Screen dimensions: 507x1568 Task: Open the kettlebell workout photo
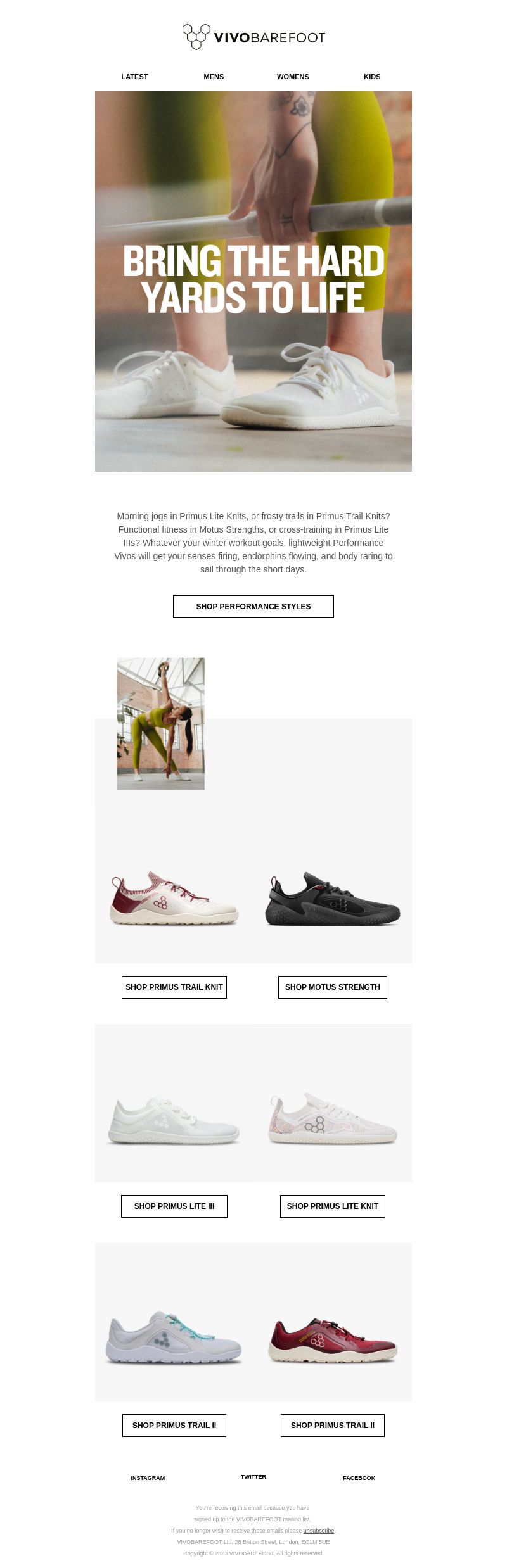pyautogui.click(x=161, y=724)
